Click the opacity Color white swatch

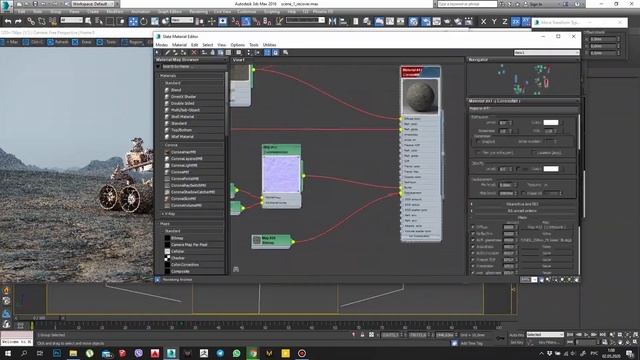point(551,169)
